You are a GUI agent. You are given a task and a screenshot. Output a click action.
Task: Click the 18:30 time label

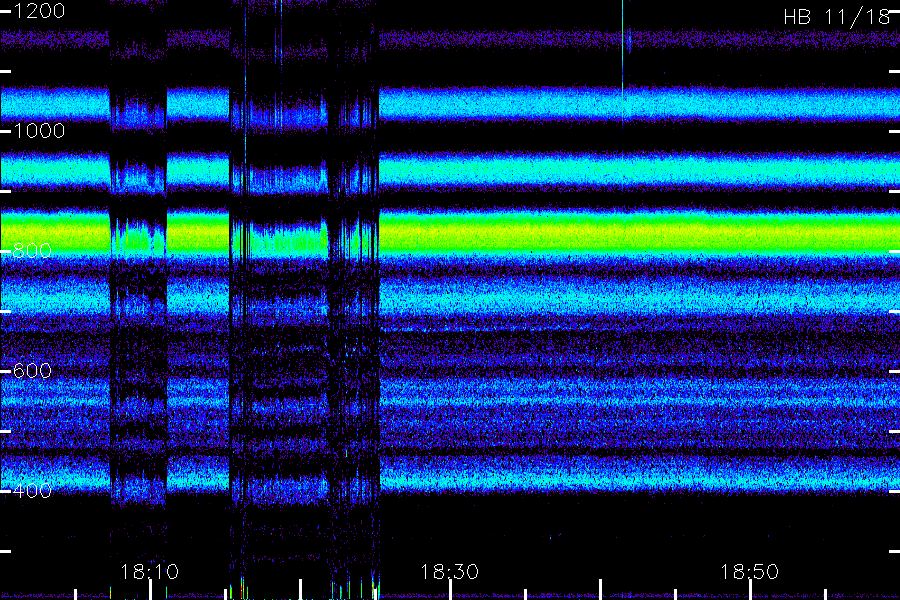[449, 572]
